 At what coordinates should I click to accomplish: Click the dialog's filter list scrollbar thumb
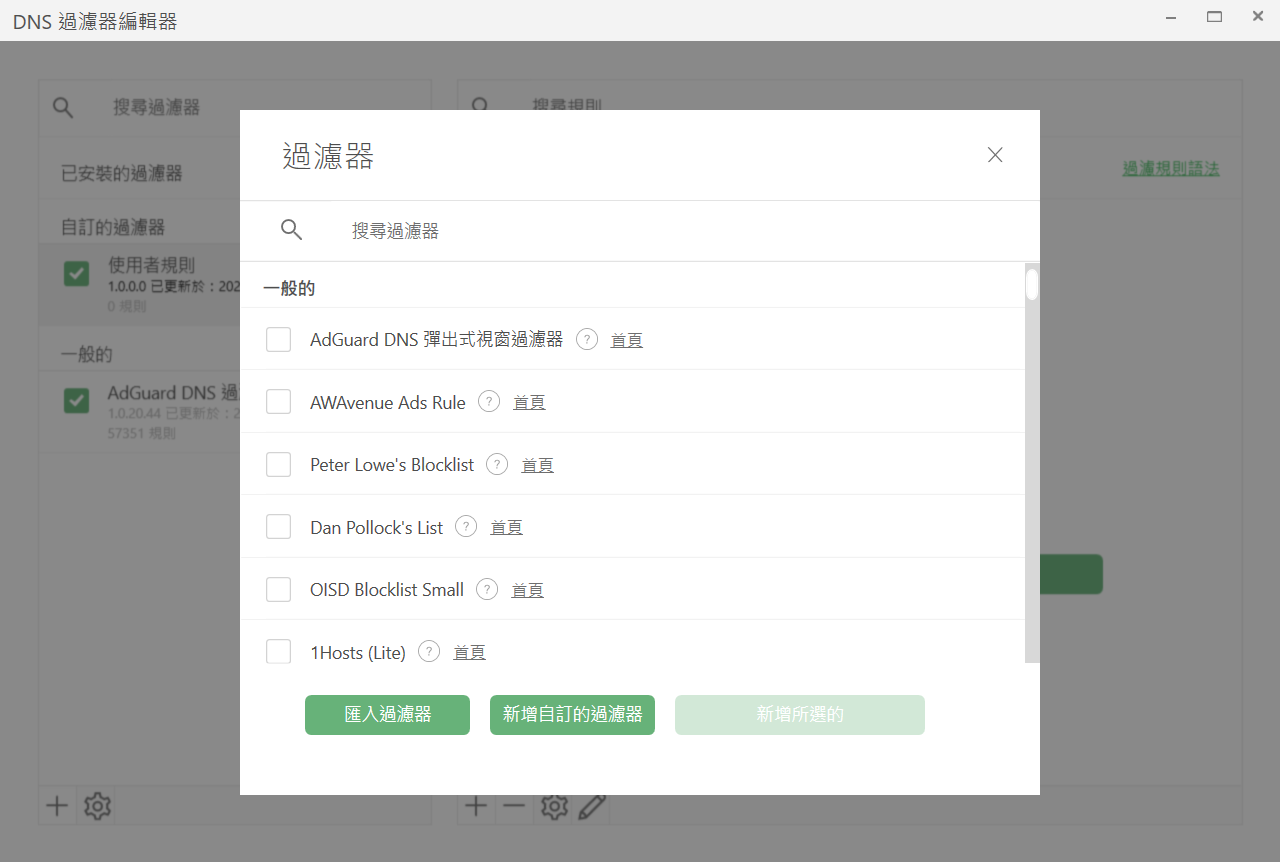[1032, 284]
